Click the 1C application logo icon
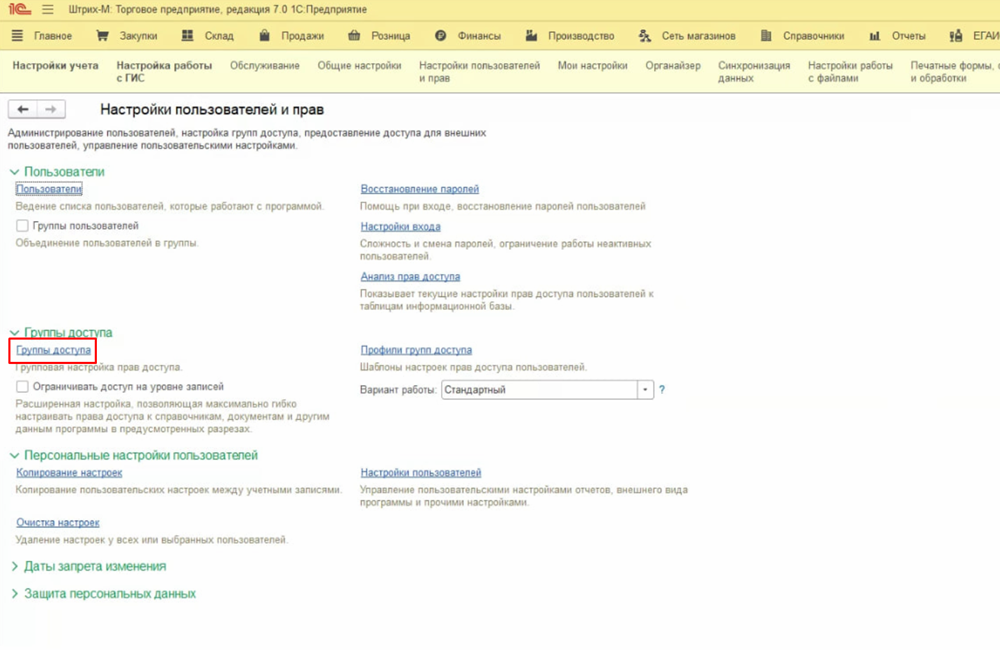 (x=19, y=9)
